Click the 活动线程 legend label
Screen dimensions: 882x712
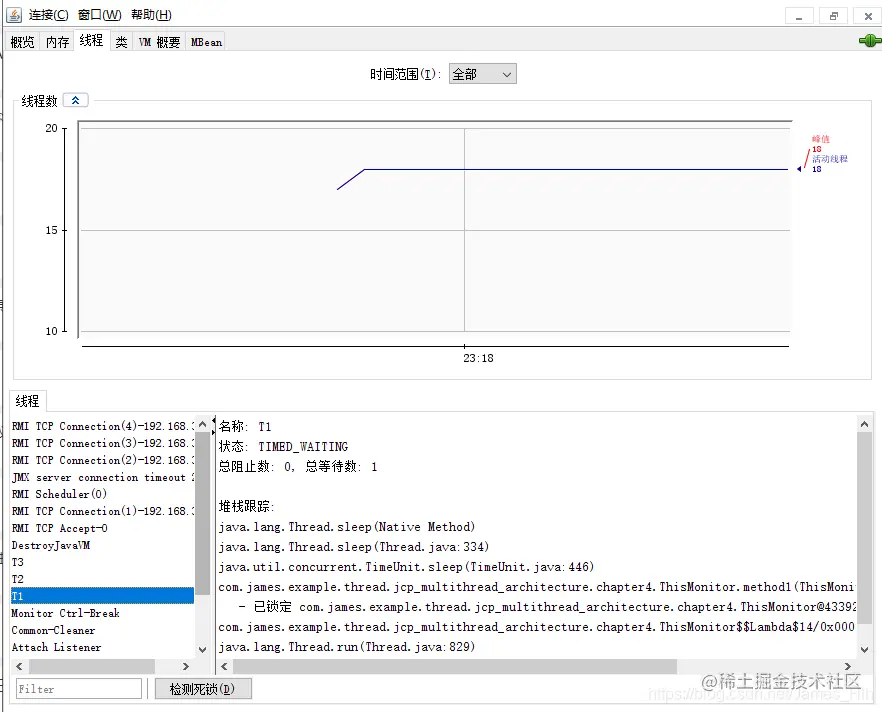[830, 159]
